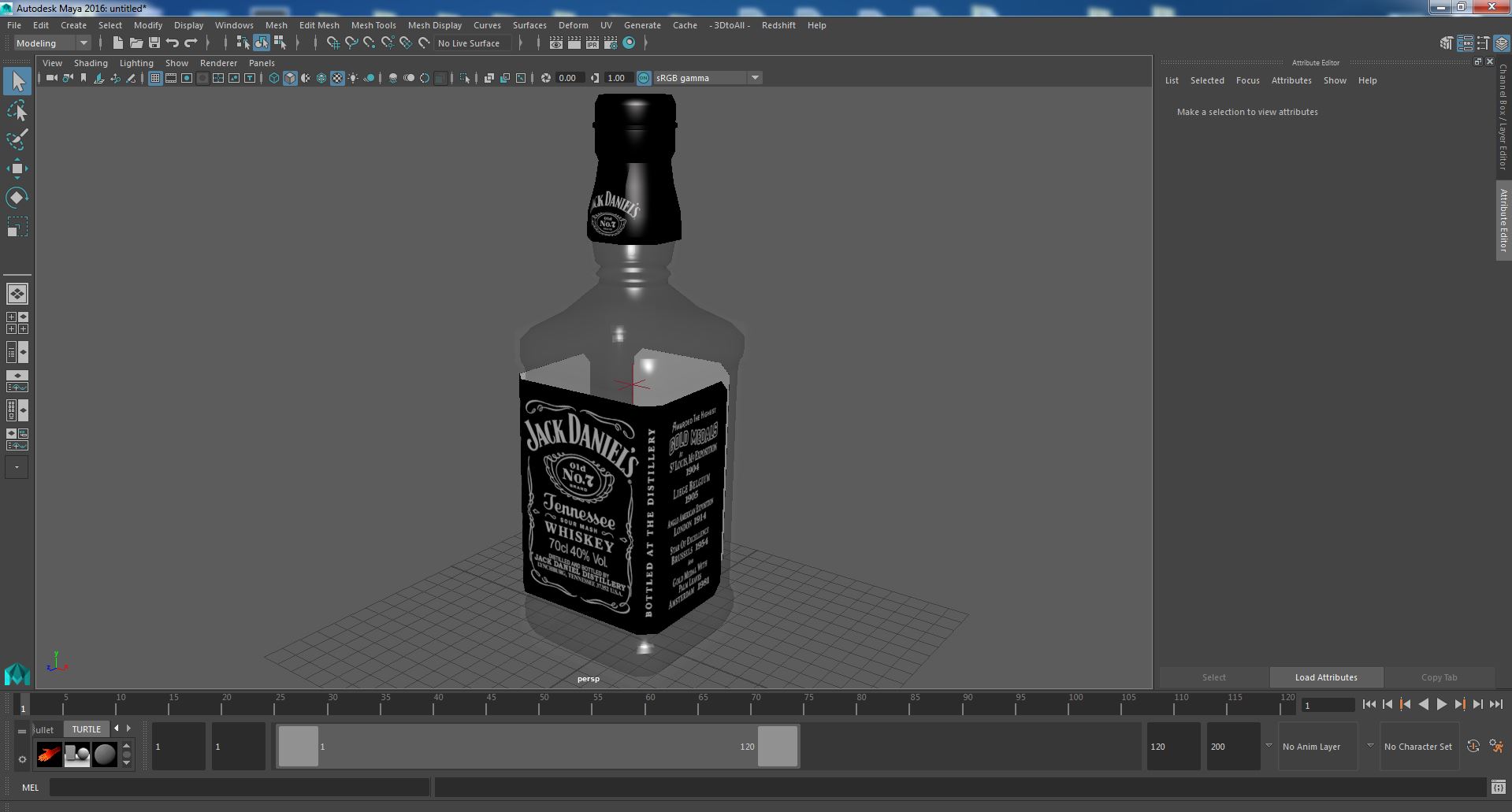Render the current frame
This screenshot has height=812, width=1512.
tap(574, 43)
